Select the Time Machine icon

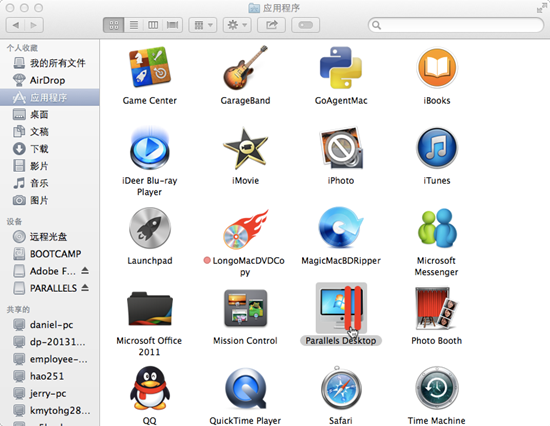pos(436,388)
